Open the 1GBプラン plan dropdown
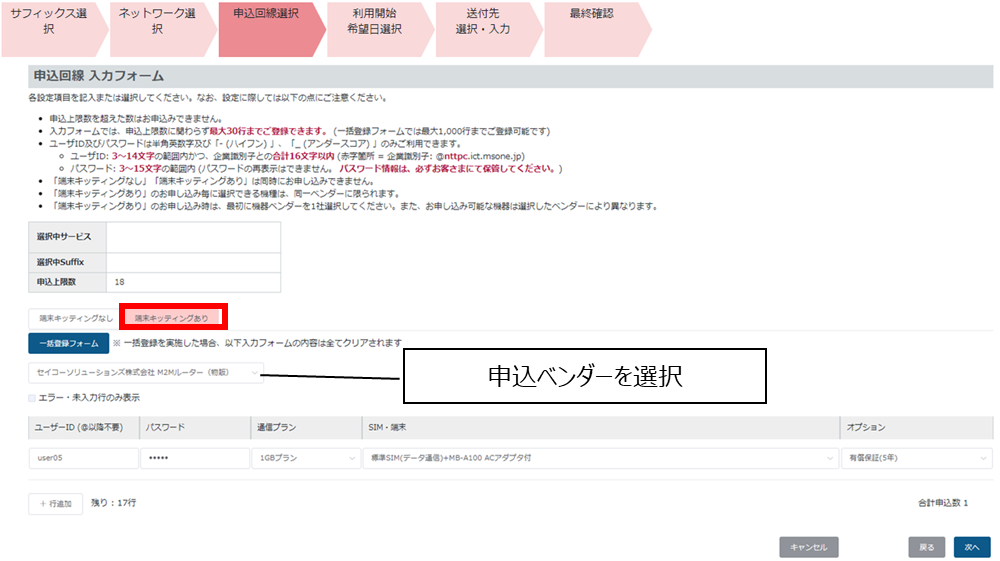The width and height of the screenshot is (1000, 561). 307,458
